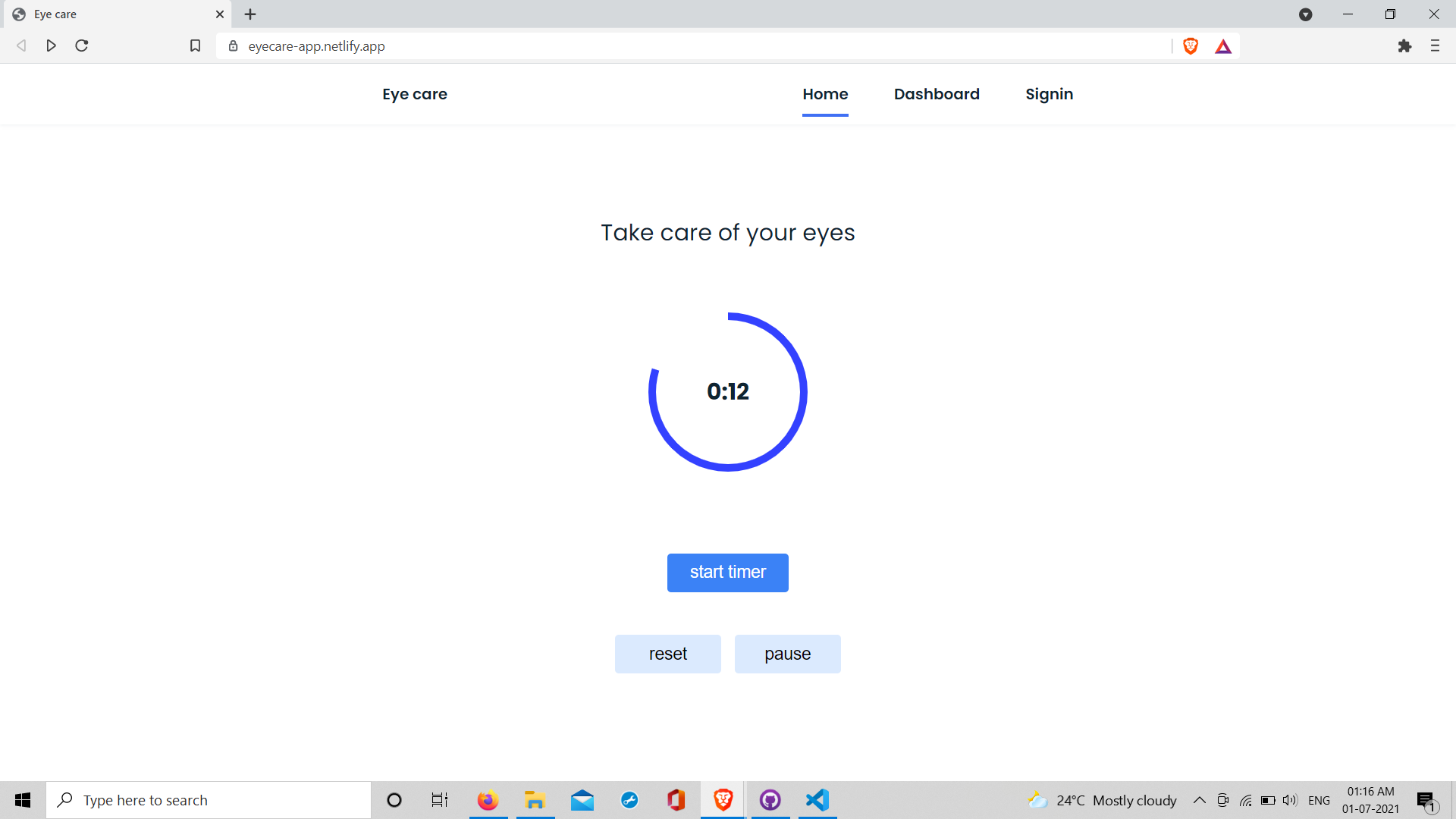1456x819 pixels.
Task: Bookmark this page with the bookmark icon
Action: tap(195, 46)
